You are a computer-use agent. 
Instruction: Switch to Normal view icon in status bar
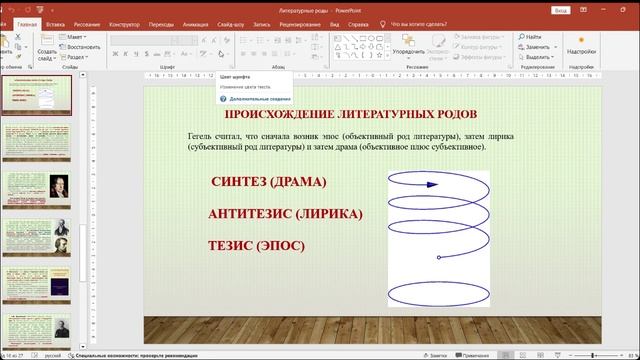point(505,356)
